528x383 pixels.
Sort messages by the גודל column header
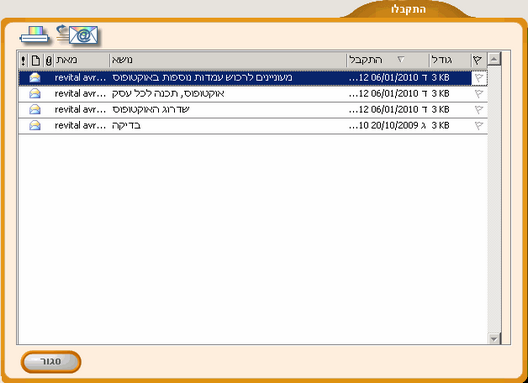(450, 60)
